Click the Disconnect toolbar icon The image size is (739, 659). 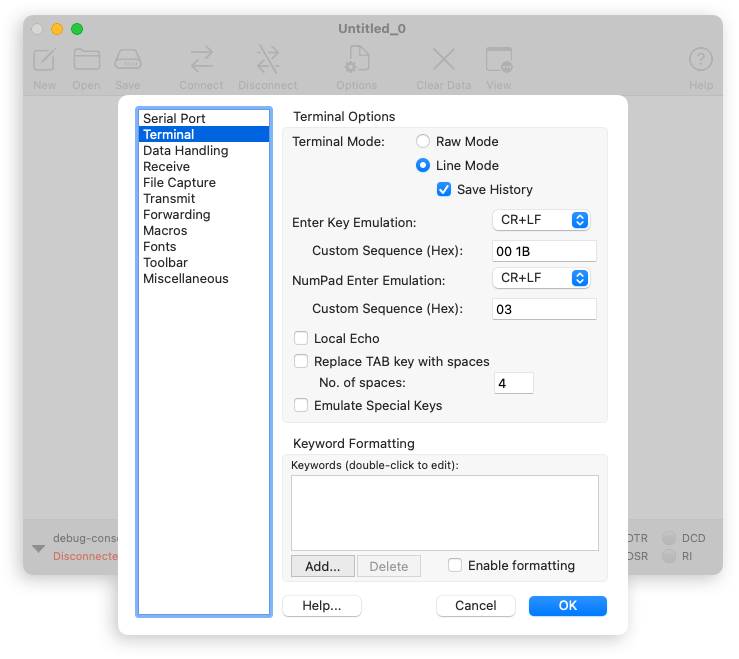[267, 60]
